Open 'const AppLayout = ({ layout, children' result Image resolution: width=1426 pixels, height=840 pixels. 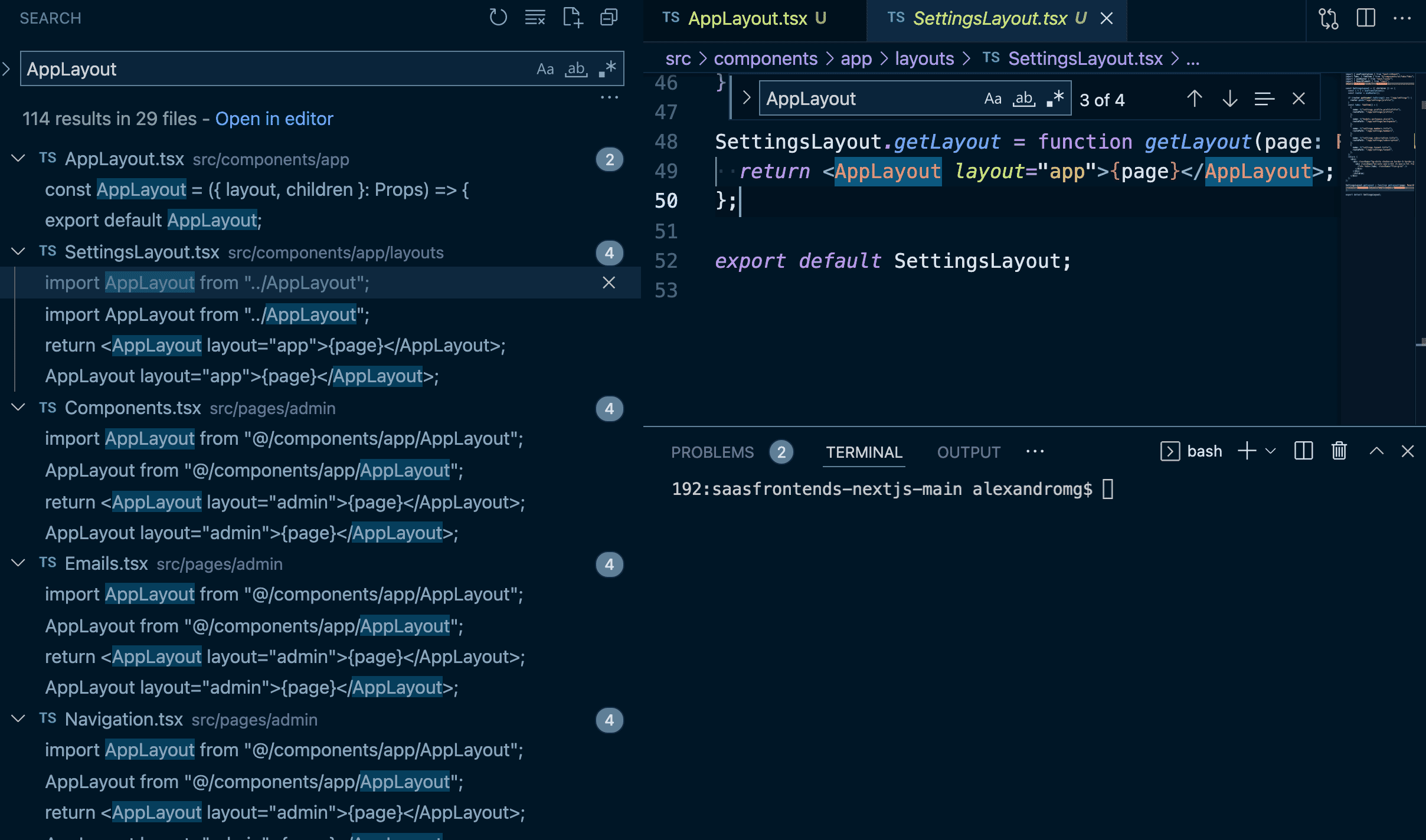257,189
